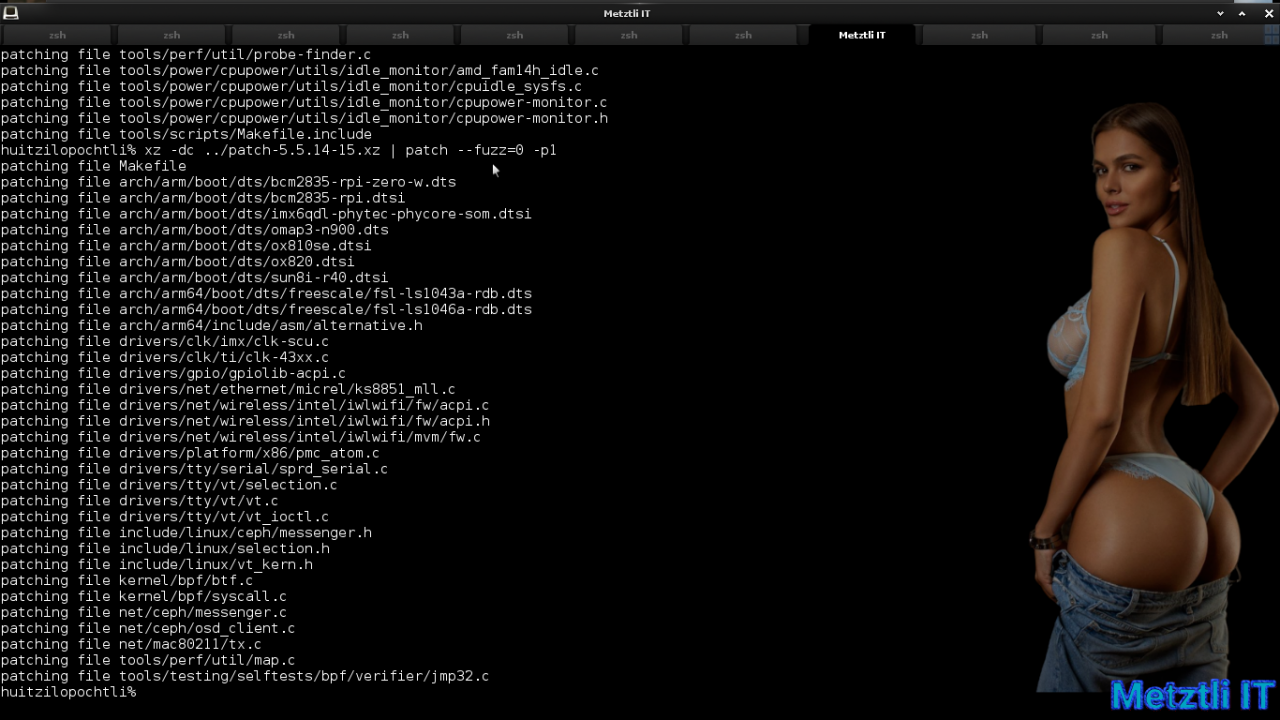The image size is (1280, 720).
Task: Click the line 'patching file Makefile'
Action: pos(93,166)
